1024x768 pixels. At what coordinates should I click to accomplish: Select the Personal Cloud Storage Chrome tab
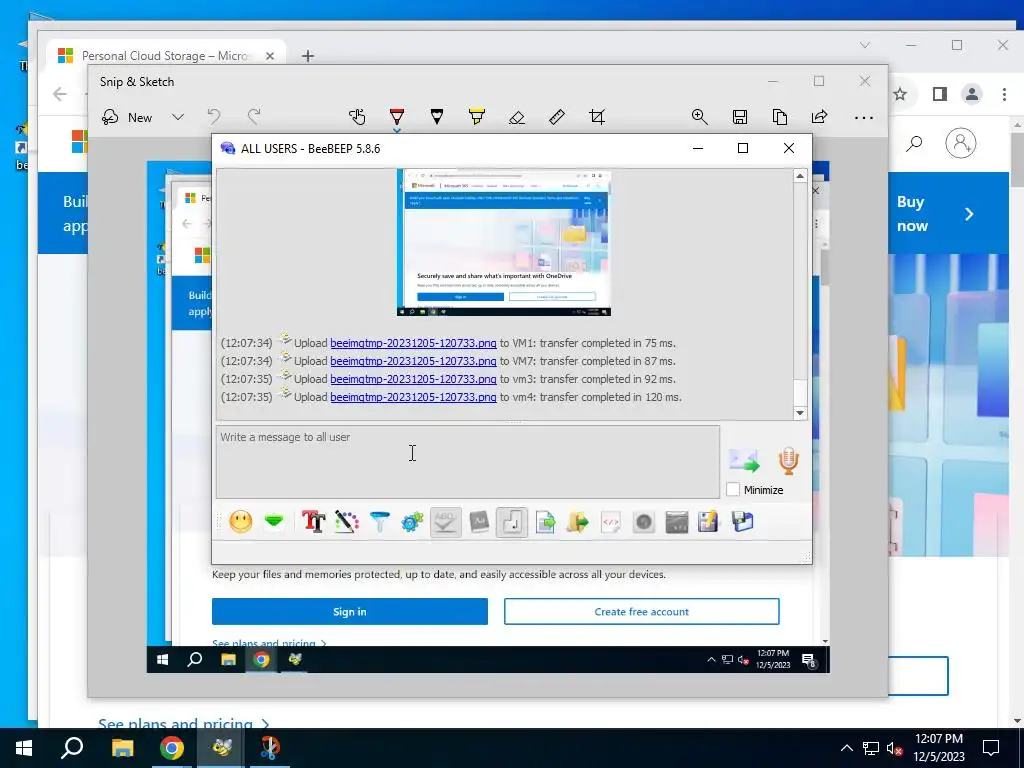166,56
